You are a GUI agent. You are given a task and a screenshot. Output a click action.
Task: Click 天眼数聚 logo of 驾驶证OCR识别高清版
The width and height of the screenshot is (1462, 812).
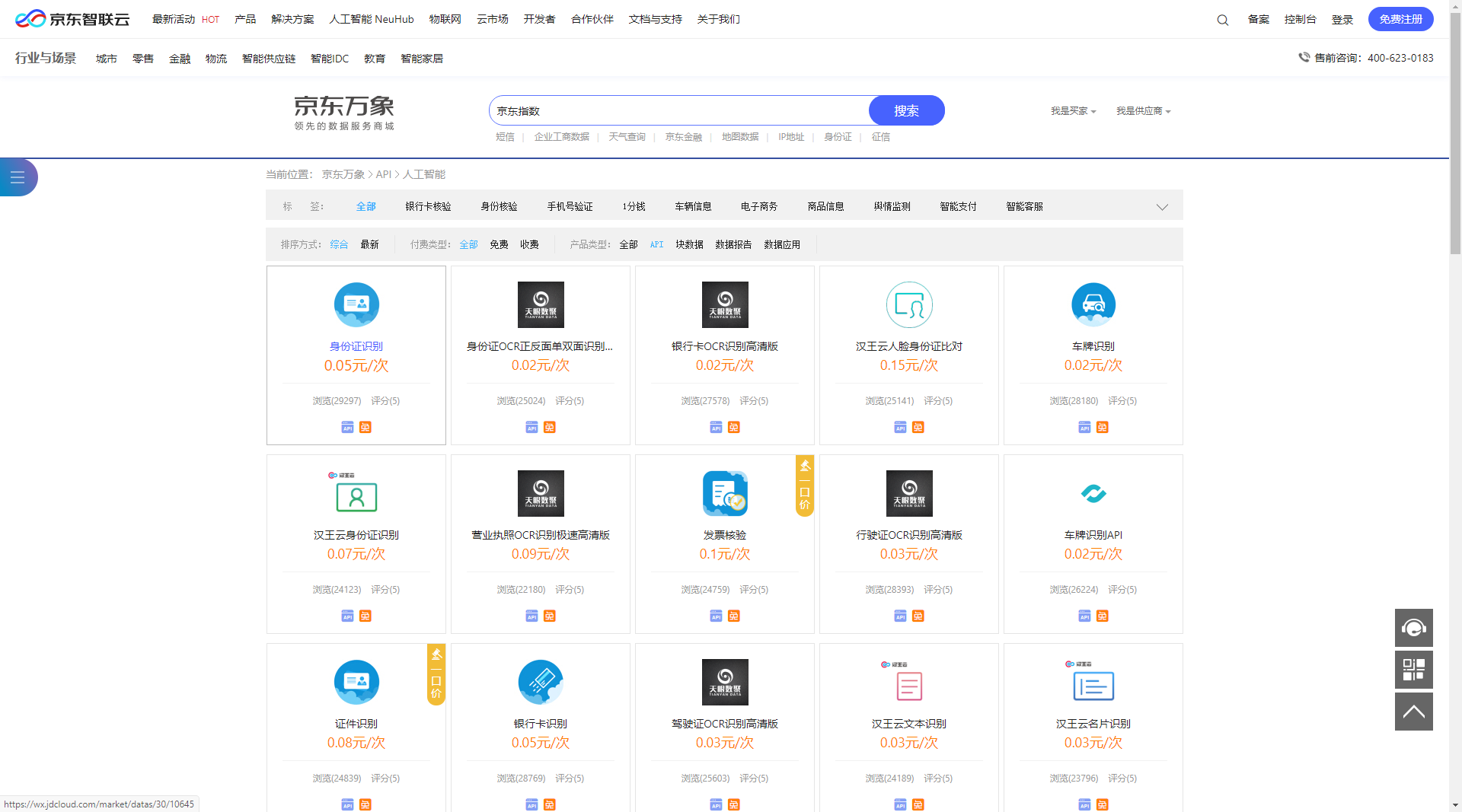click(725, 682)
